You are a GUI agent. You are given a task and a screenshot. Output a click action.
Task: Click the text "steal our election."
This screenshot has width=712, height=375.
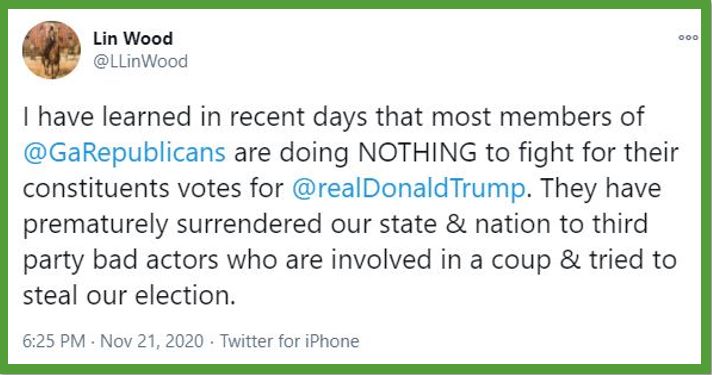(x=129, y=296)
